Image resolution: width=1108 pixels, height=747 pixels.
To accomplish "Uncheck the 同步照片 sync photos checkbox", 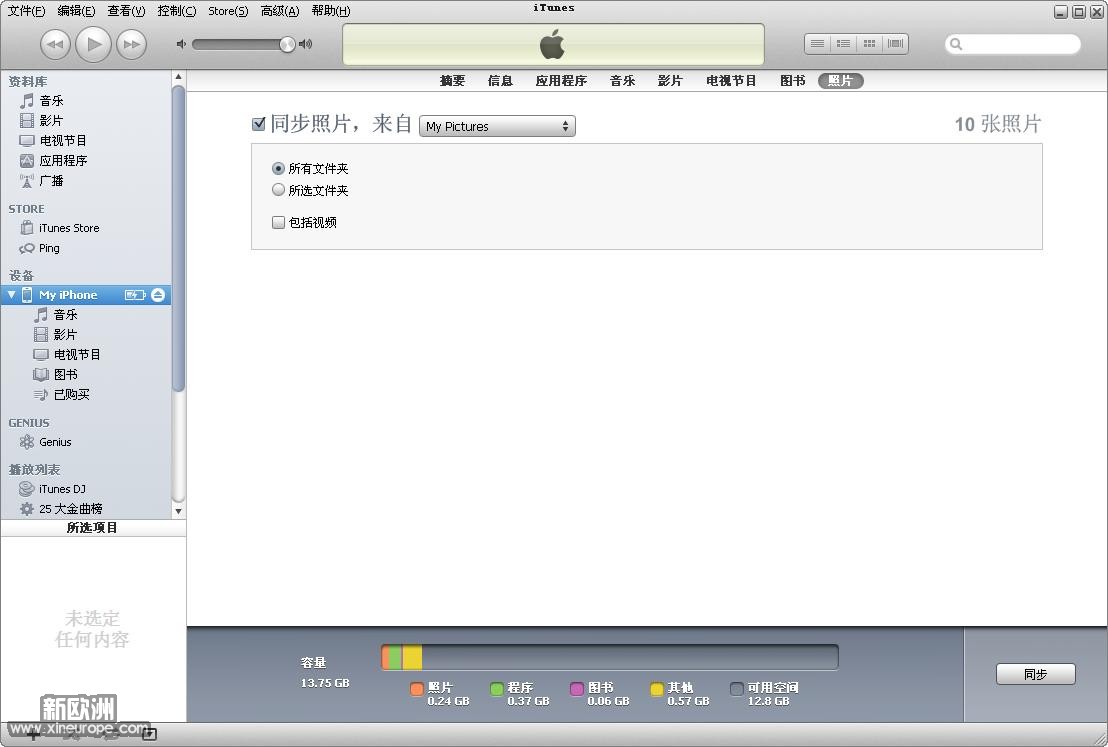I will click(x=259, y=124).
